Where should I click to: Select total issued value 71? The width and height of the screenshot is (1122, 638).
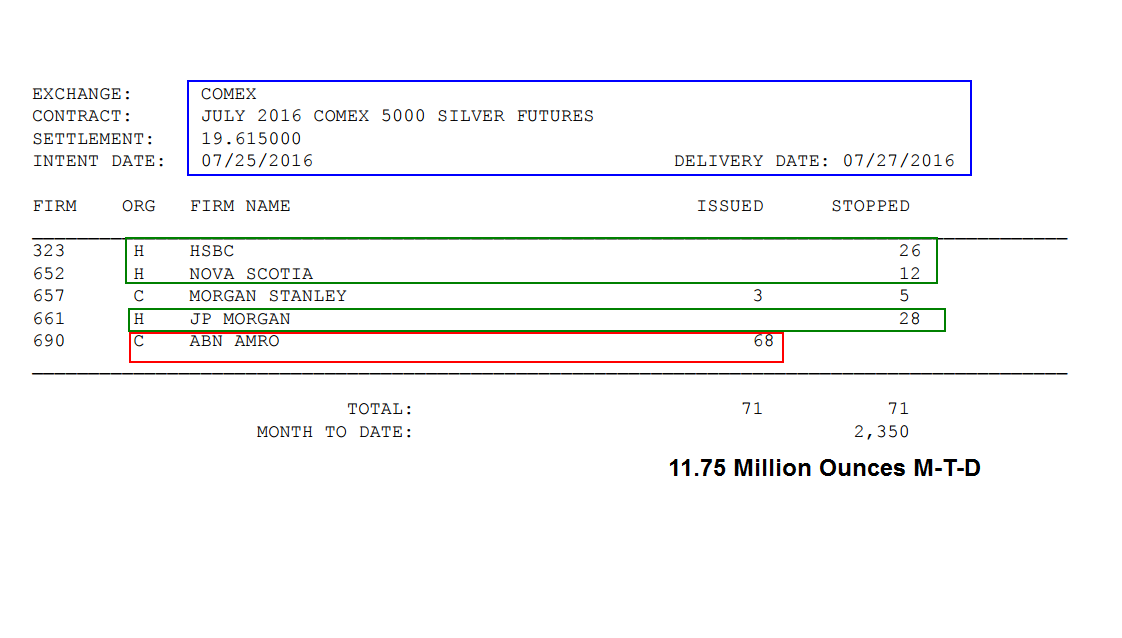coord(752,409)
